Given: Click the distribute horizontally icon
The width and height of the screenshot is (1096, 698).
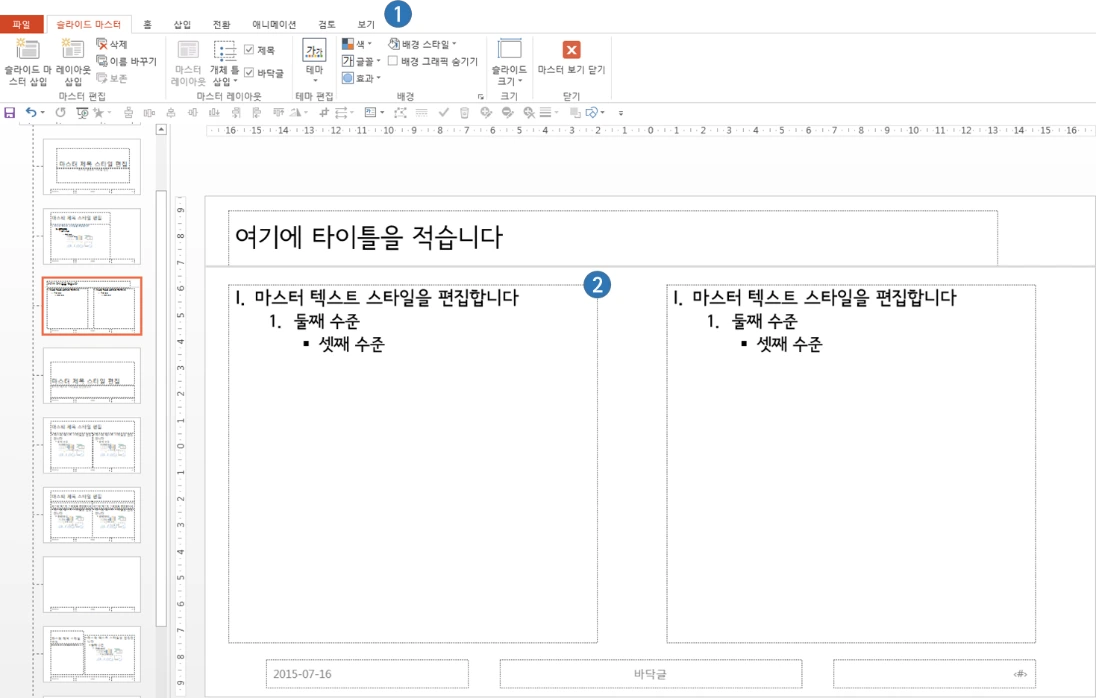Looking at the screenshot, I should pyautogui.click(x=149, y=112).
